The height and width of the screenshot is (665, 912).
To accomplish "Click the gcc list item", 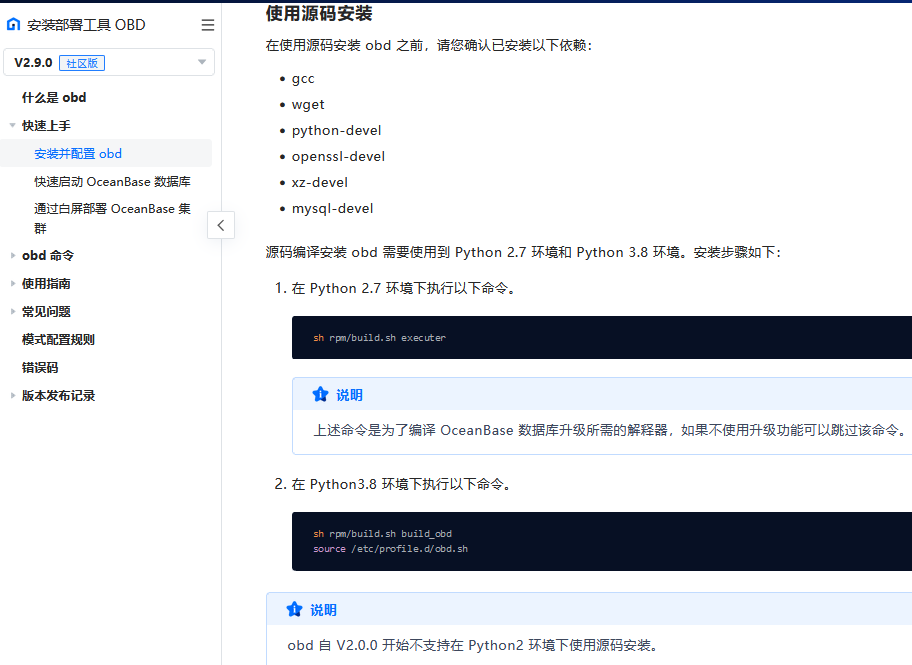I will (303, 79).
